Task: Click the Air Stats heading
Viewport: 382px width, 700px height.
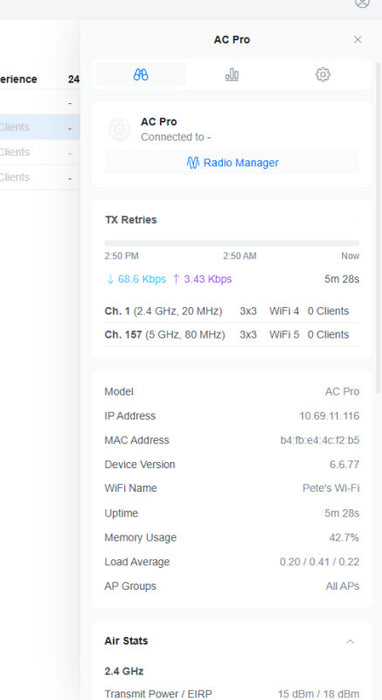Action: 126,641
